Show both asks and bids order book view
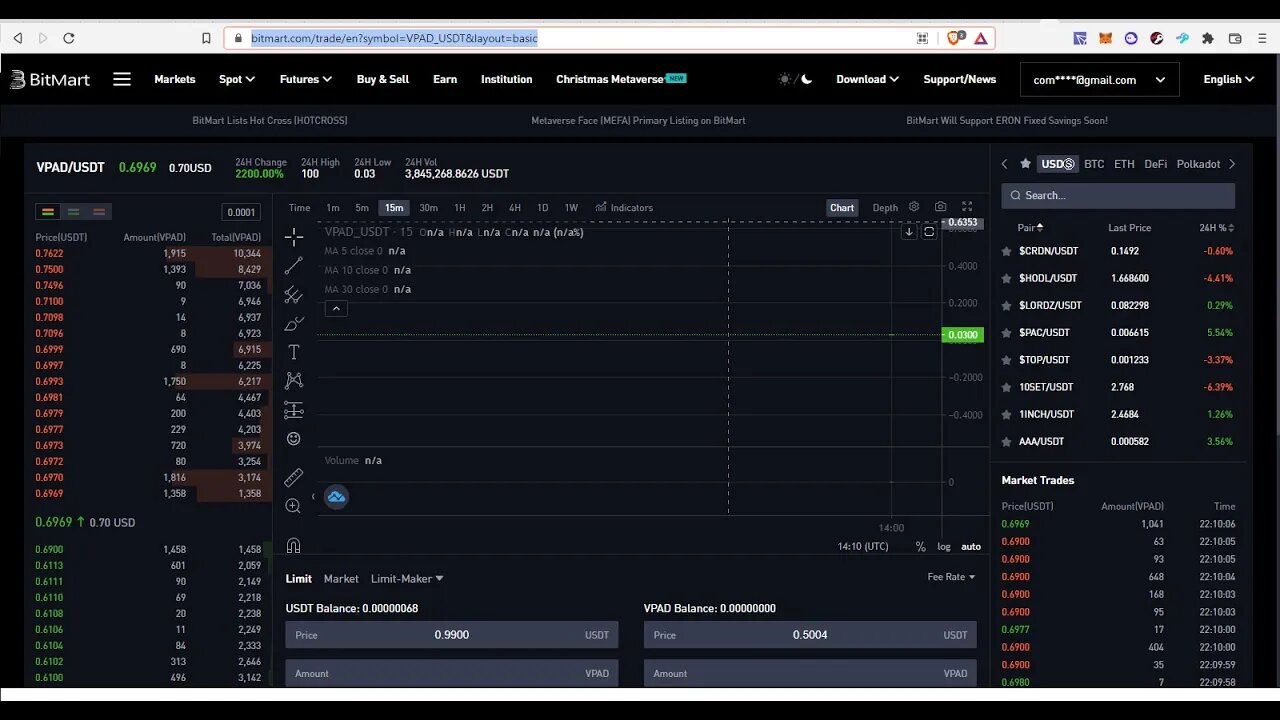 [x=47, y=212]
